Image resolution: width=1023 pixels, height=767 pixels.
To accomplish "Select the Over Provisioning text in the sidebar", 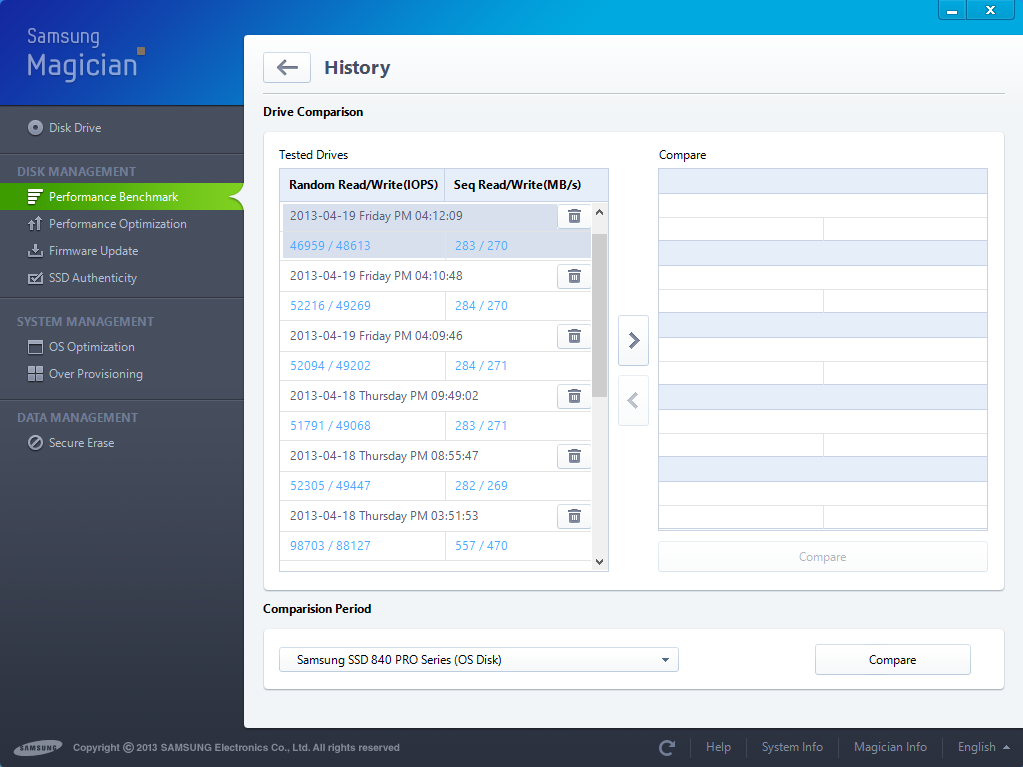I will pos(95,374).
